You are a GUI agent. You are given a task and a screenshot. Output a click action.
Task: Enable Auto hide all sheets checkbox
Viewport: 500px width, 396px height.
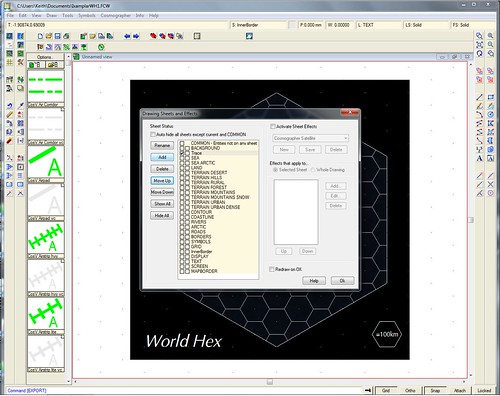click(153, 134)
